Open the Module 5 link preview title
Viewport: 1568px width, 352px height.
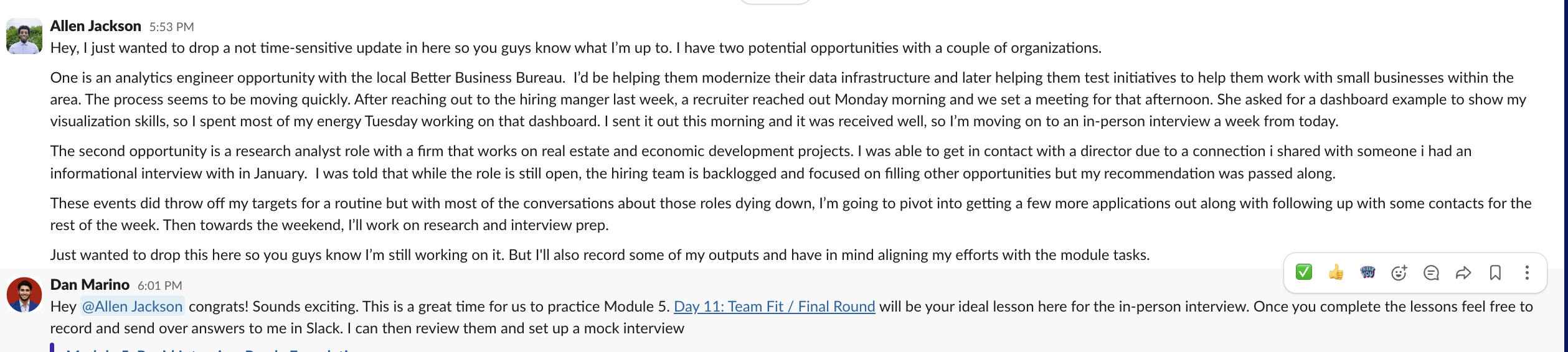(212, 350)
